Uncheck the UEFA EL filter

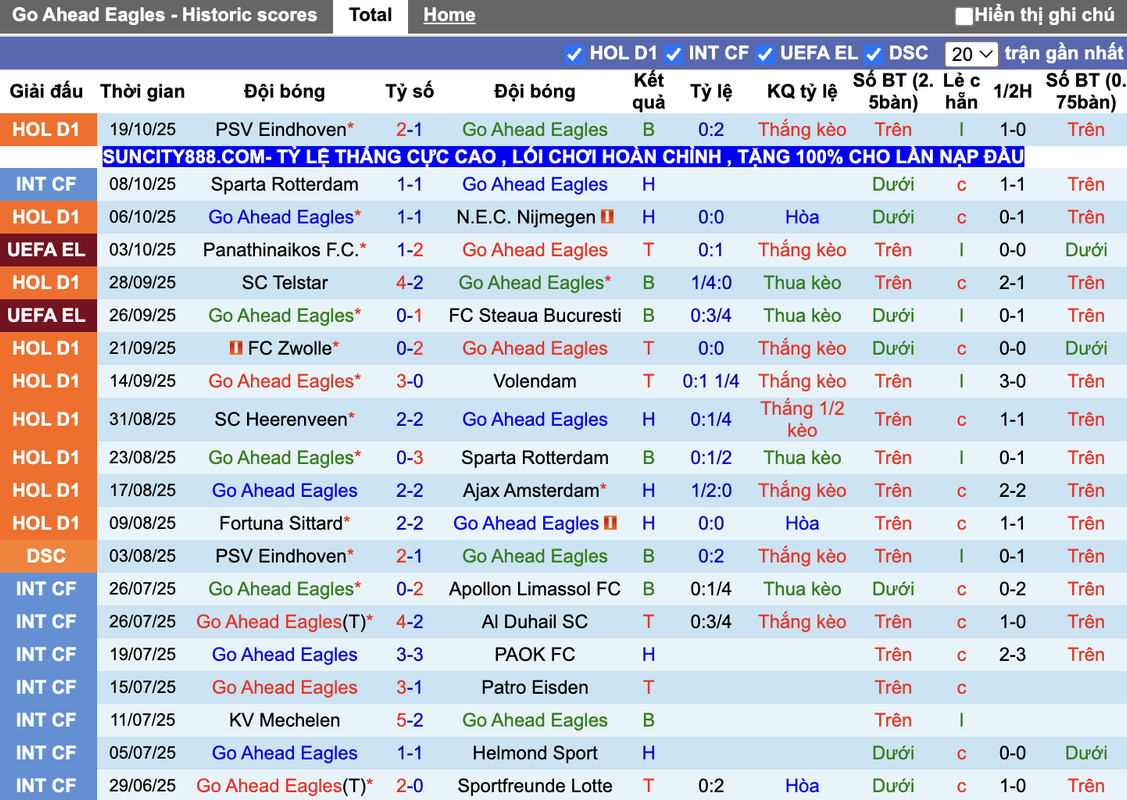tap(765, 54)
